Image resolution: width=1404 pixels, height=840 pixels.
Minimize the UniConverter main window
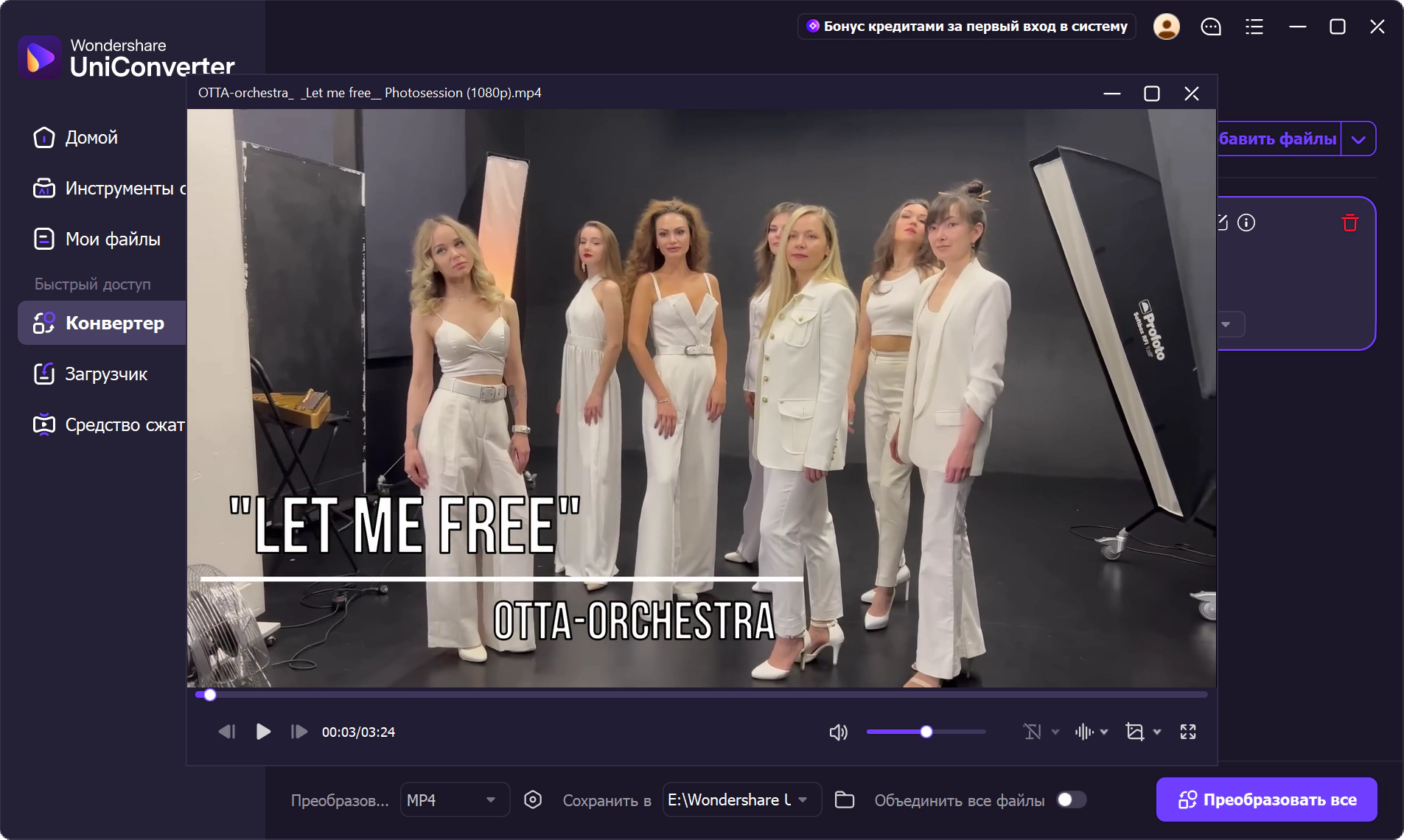click(1298, 27)
